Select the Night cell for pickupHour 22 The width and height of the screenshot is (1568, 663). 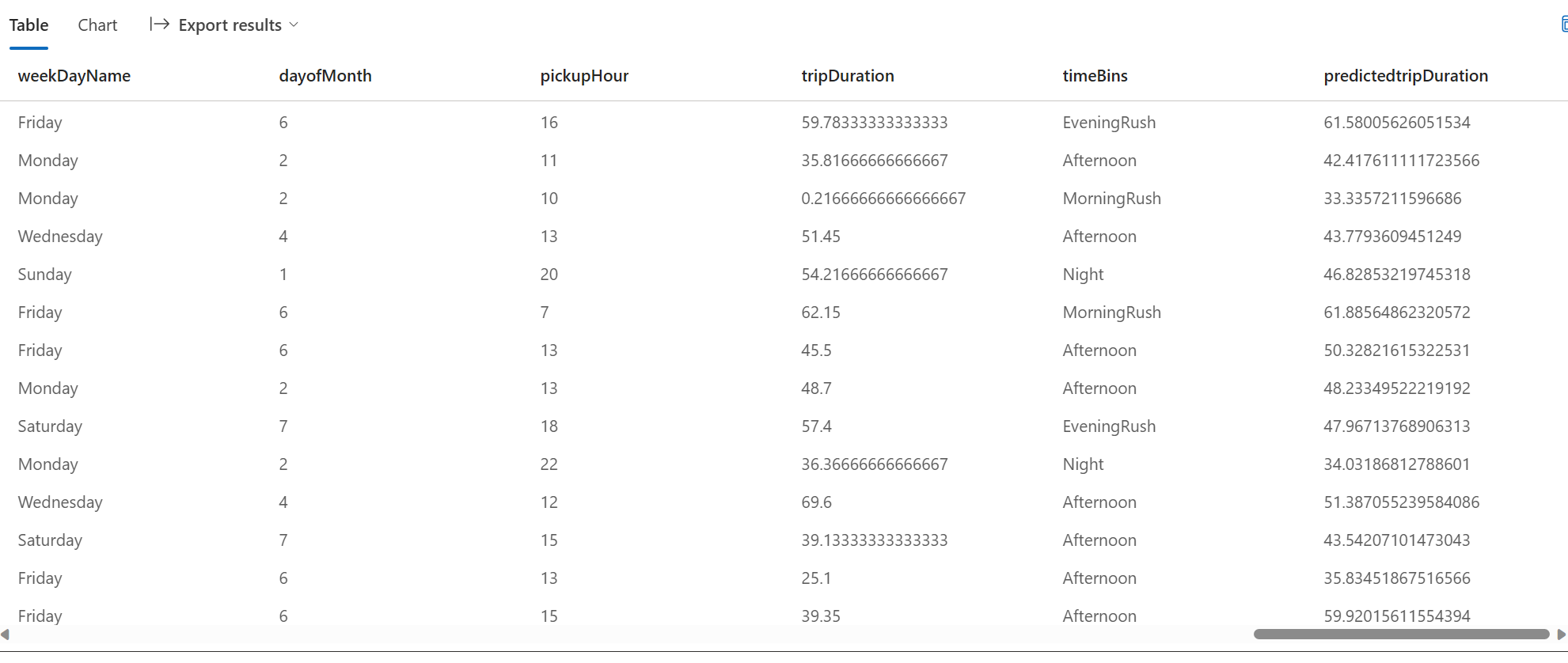[1083, 464]
